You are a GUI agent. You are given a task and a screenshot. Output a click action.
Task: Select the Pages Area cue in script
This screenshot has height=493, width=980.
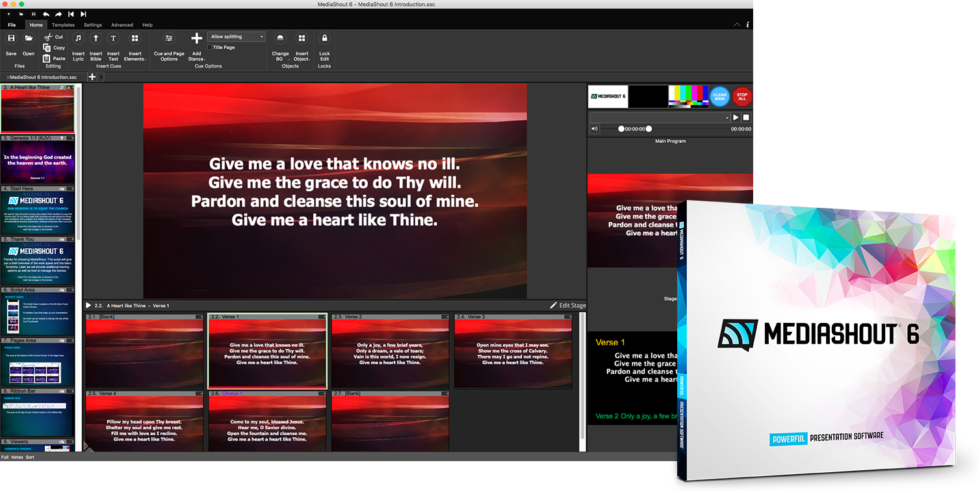pyautogui.click(x=38, y=362)
